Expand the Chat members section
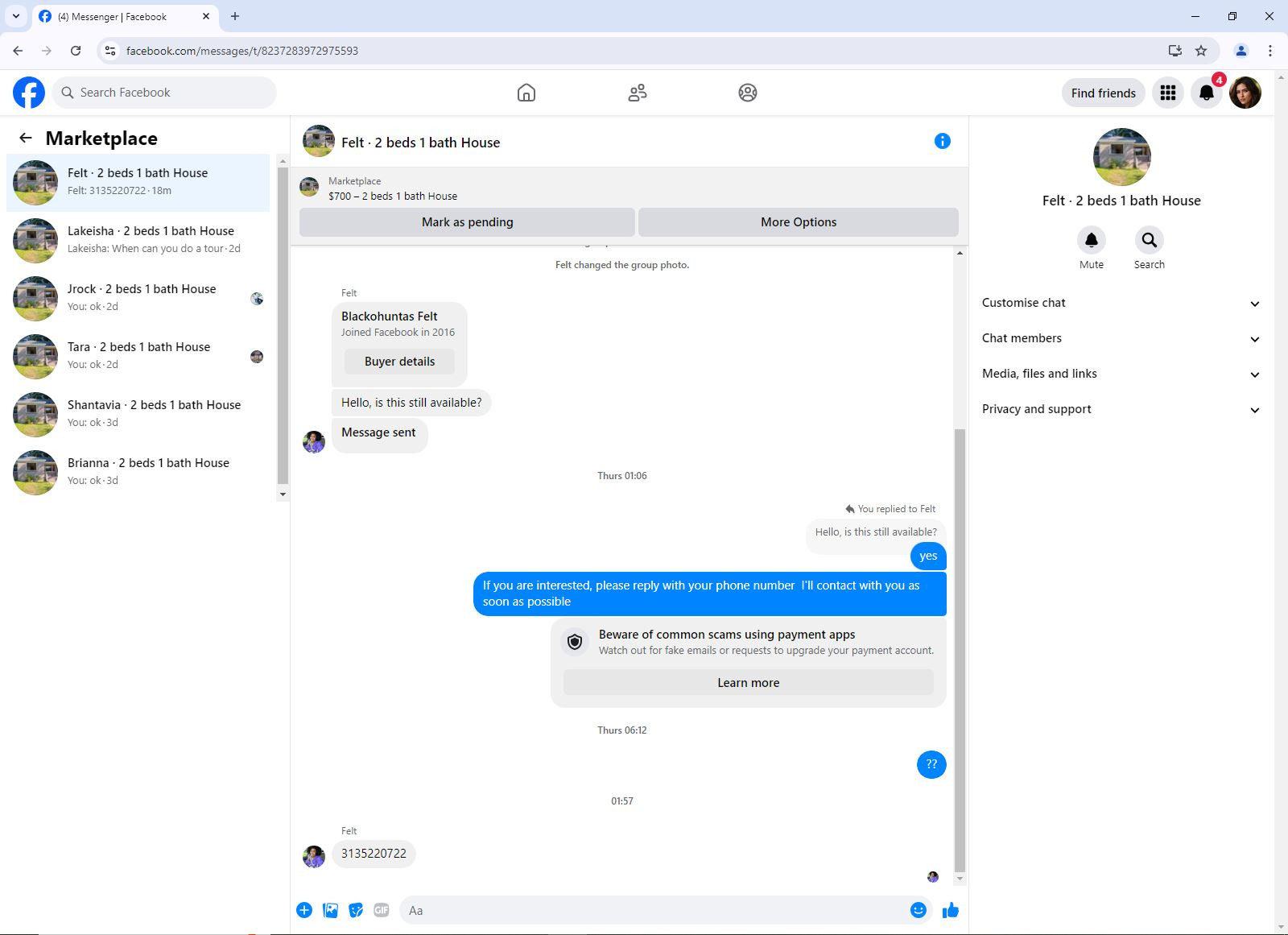This screenshot has height=935, width=1288. point(1121,338)
